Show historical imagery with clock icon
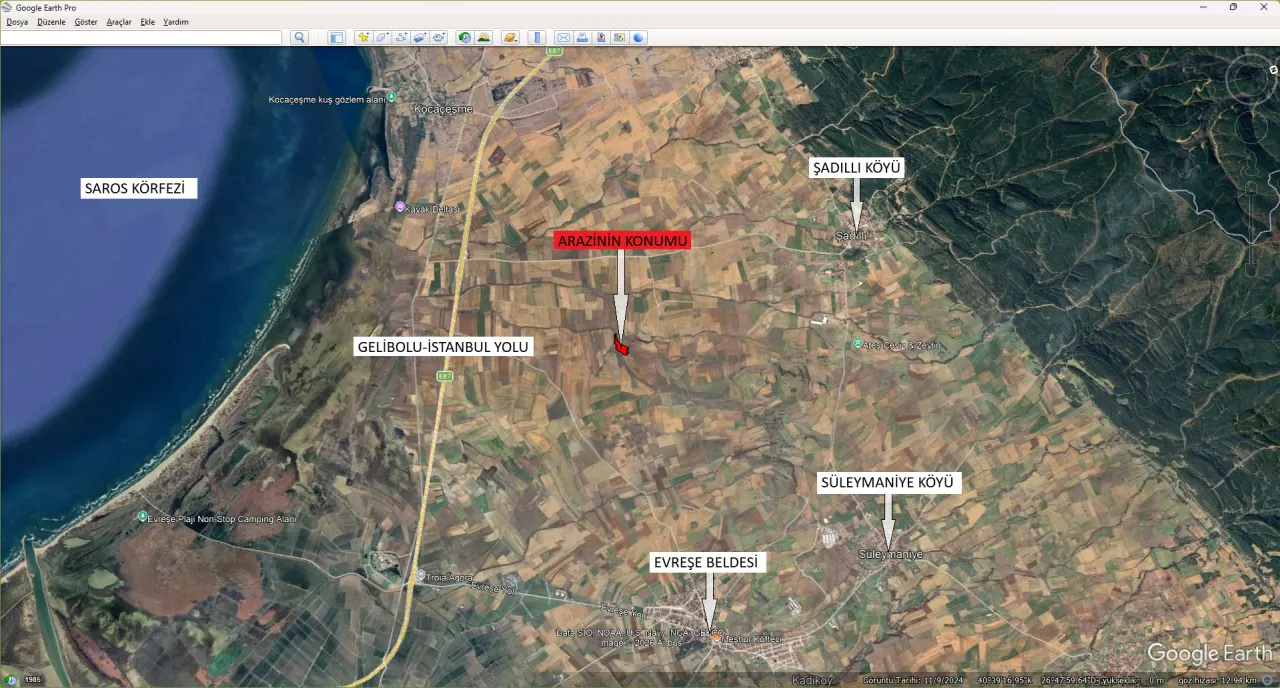 (x=465, y=37)
